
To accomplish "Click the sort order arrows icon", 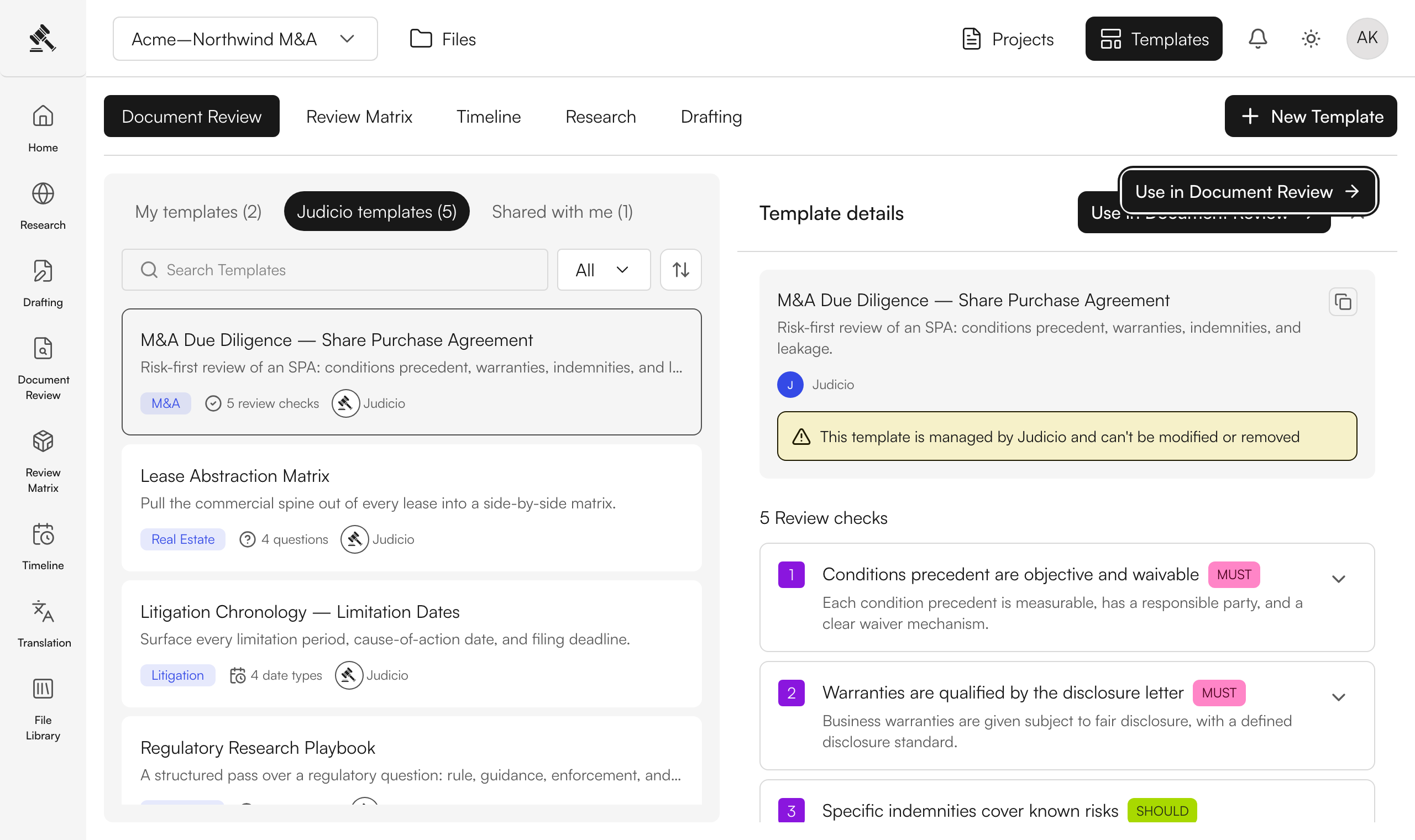I will (680, 270).
